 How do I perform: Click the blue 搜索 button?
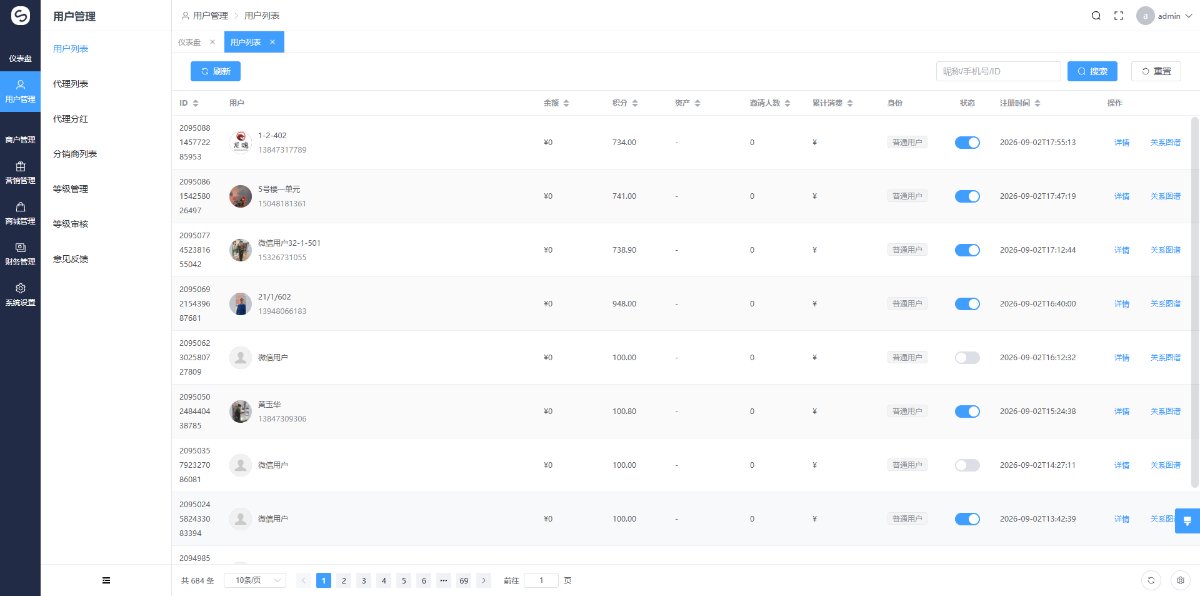[1093, 71]
